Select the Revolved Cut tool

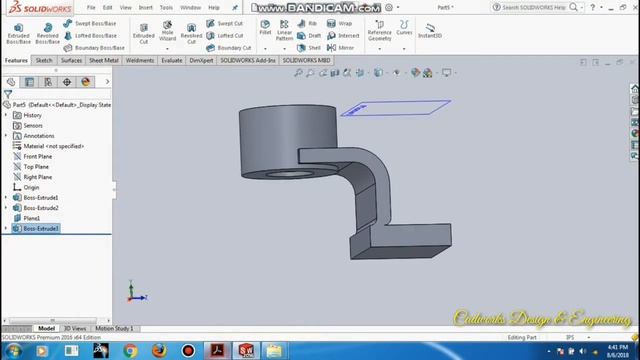pos(191,33)
